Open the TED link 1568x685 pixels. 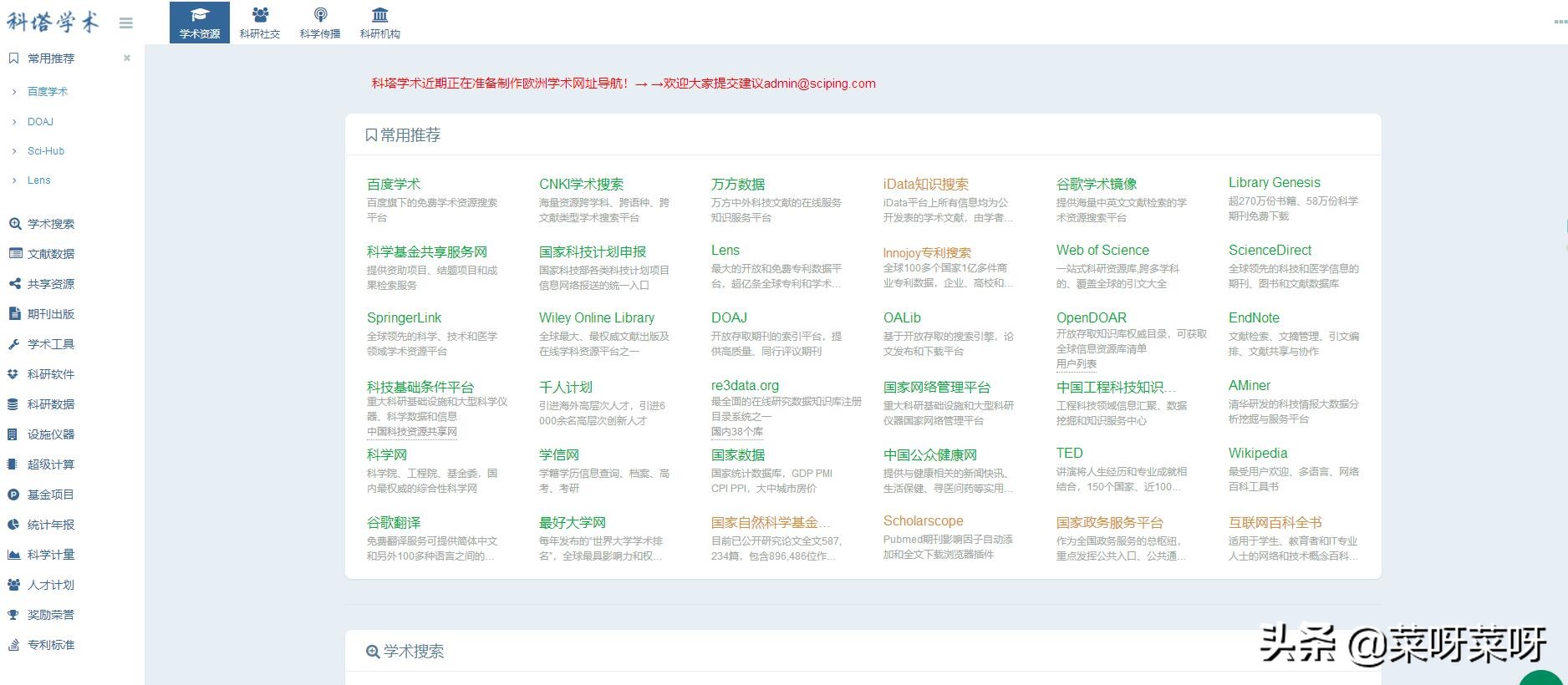[1070, 453]
